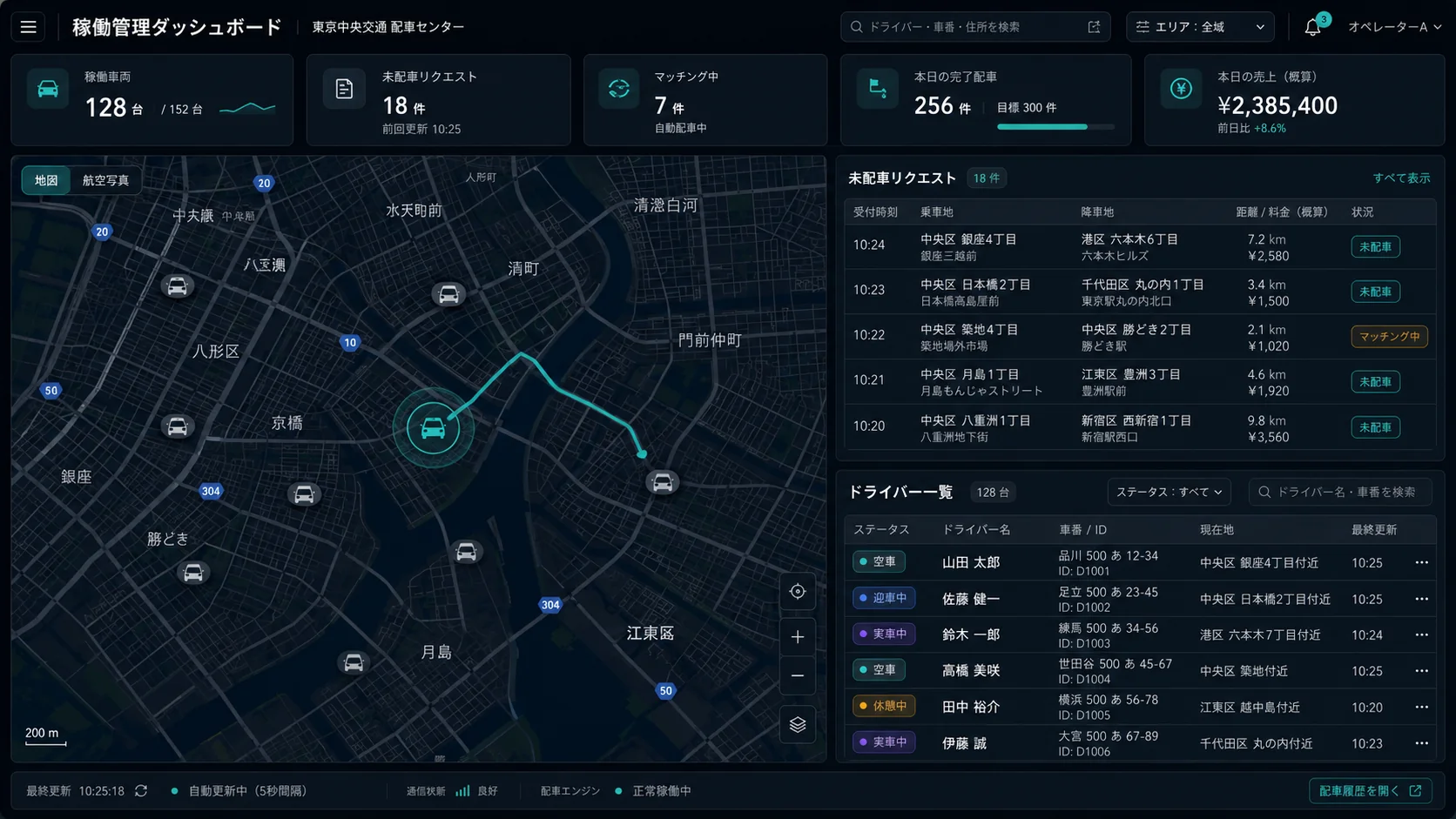This screenshot has height=819, width=1456.
Task: Click the 受付時刻 column header
Action: point(875,212)
